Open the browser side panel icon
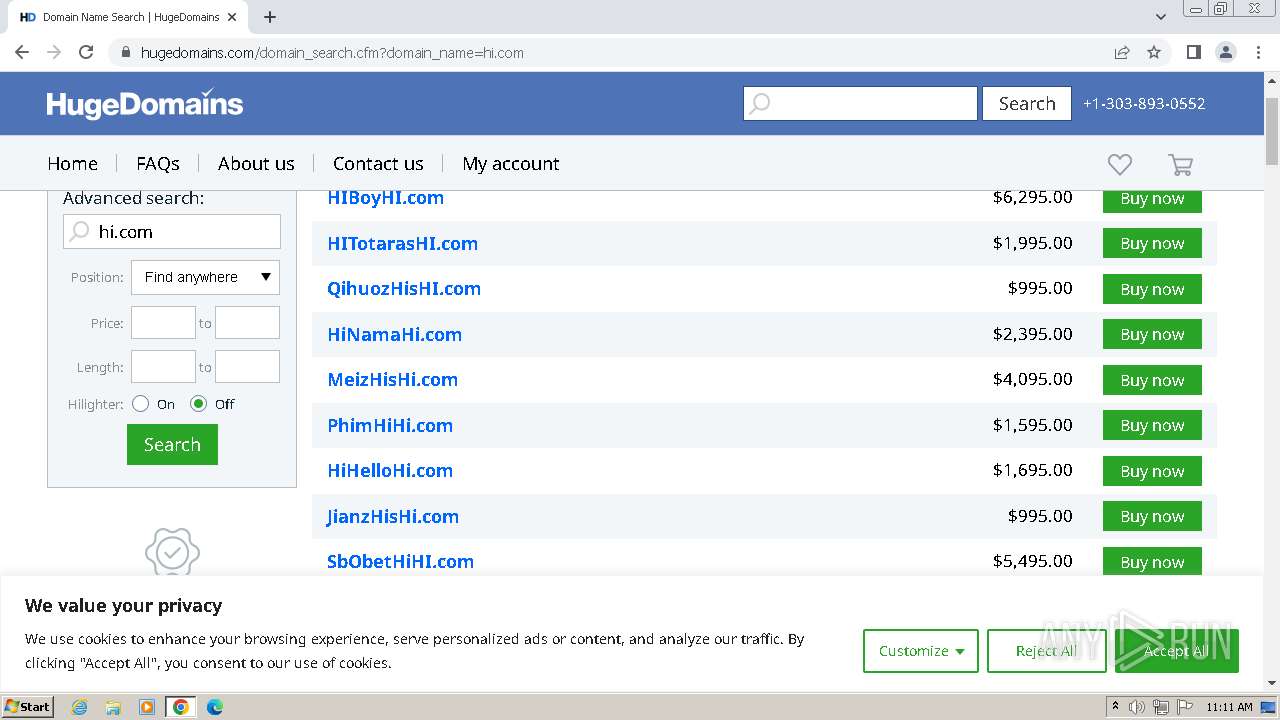The height and width of the screenshot is (720, 1280). (x=1193, y=52)
